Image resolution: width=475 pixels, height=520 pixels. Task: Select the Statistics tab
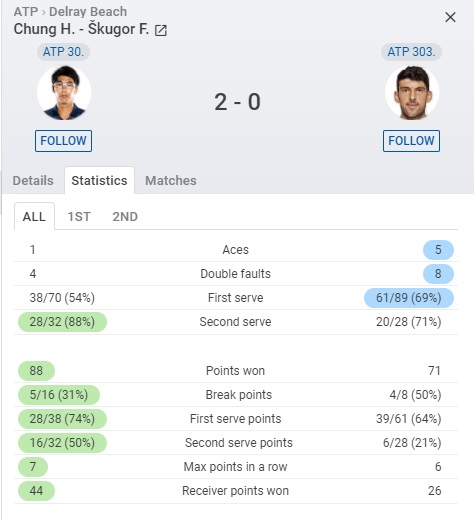[99, 181]
